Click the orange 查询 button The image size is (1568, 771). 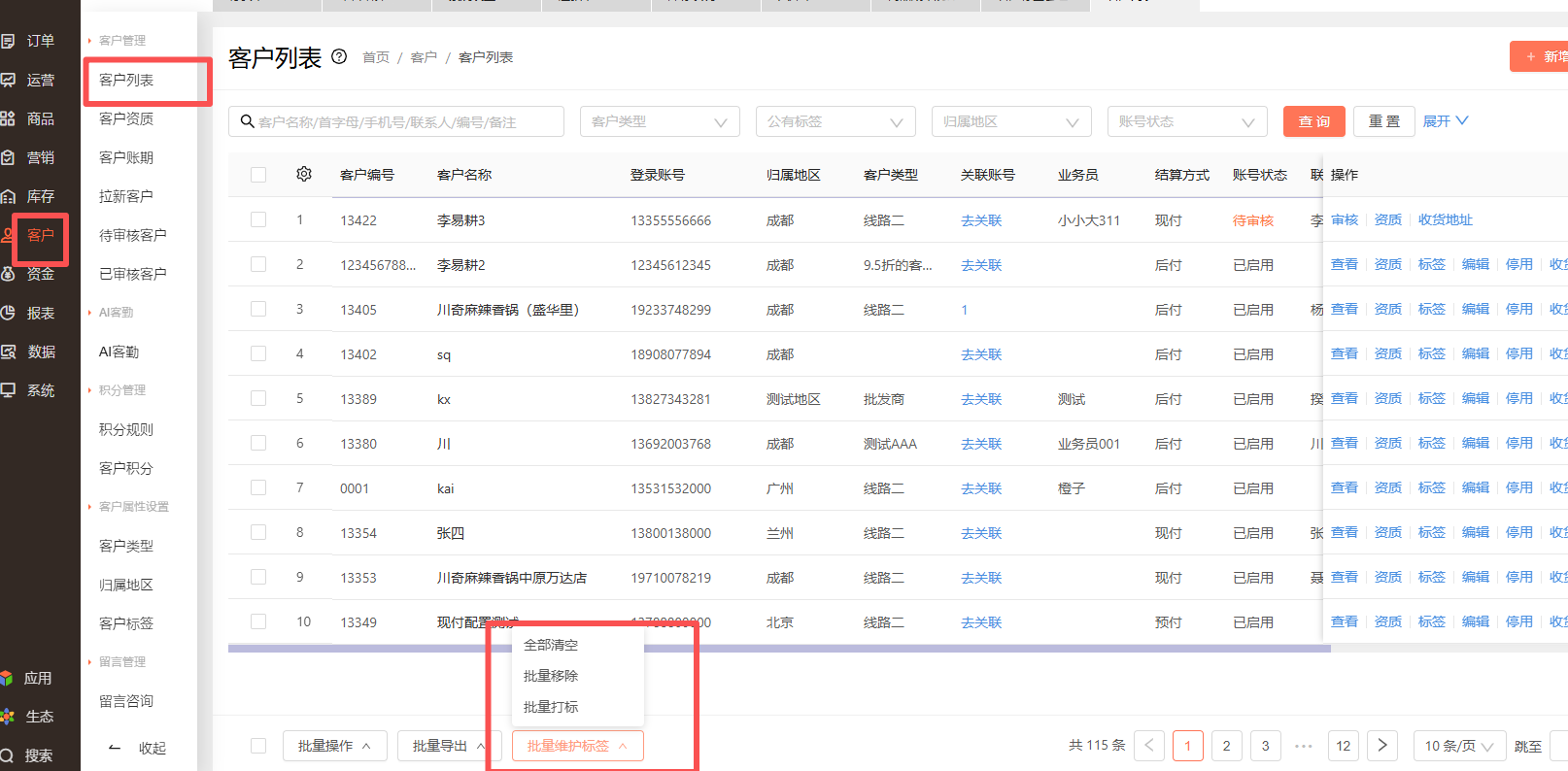tap(1314, 121)
